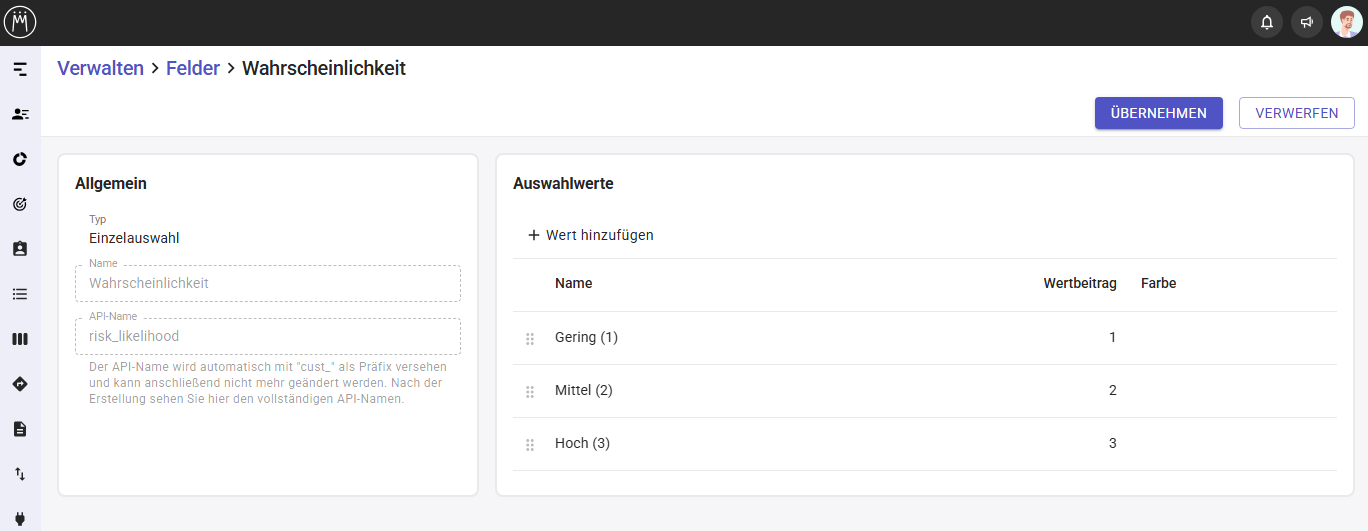Open the board columns sidebar icon
Screen dimensions: 1368x531
[x=20, y=339]
